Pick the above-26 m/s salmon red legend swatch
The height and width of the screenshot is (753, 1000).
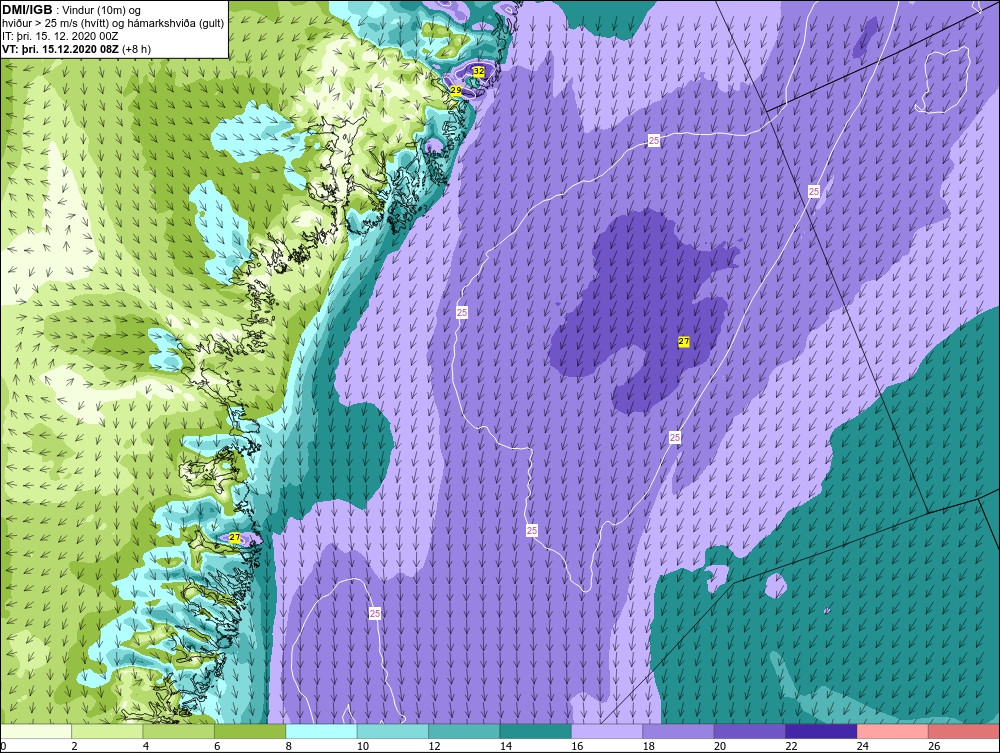(964, 731)
